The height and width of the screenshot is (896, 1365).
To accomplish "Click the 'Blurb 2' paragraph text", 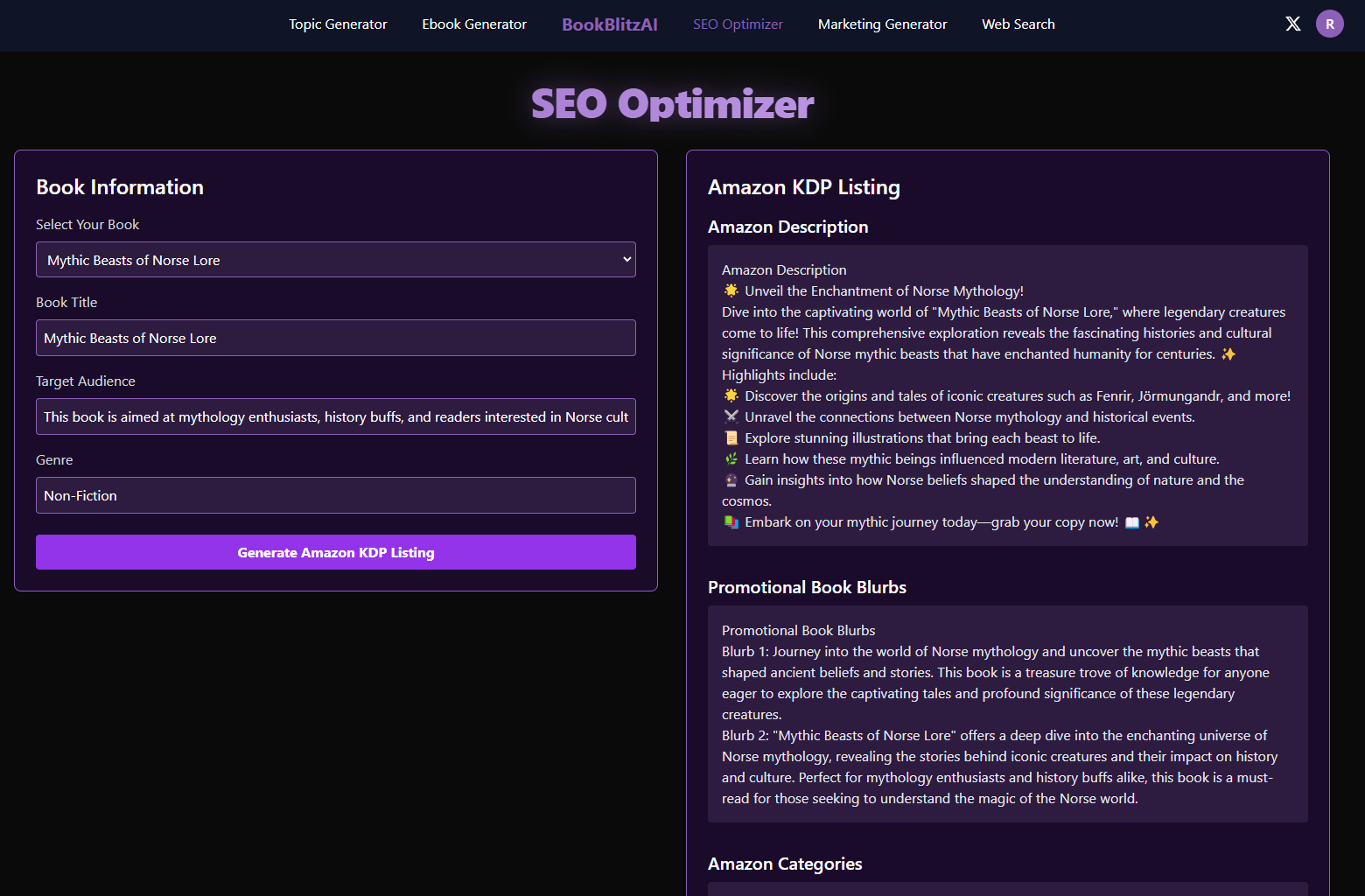I will click(x=999, y=767).
